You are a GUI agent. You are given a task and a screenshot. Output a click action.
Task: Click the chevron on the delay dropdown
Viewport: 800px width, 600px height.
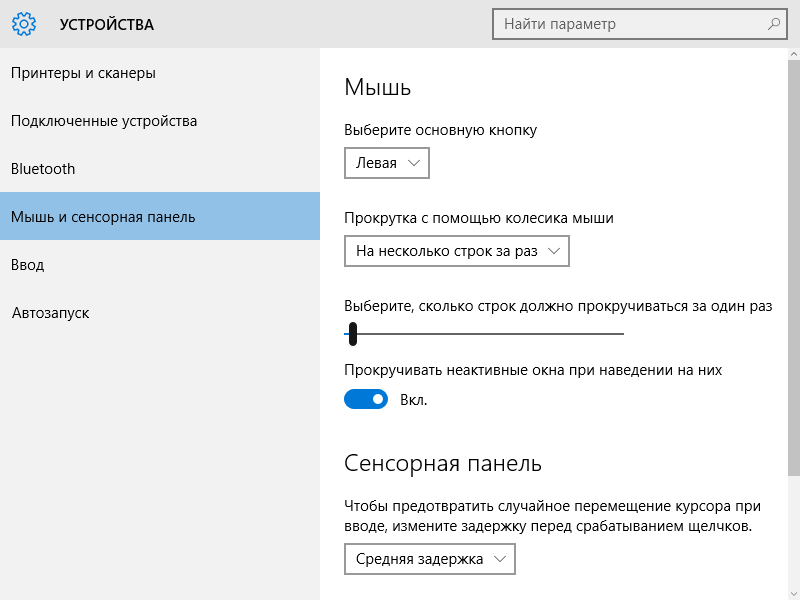coord(498,559)
